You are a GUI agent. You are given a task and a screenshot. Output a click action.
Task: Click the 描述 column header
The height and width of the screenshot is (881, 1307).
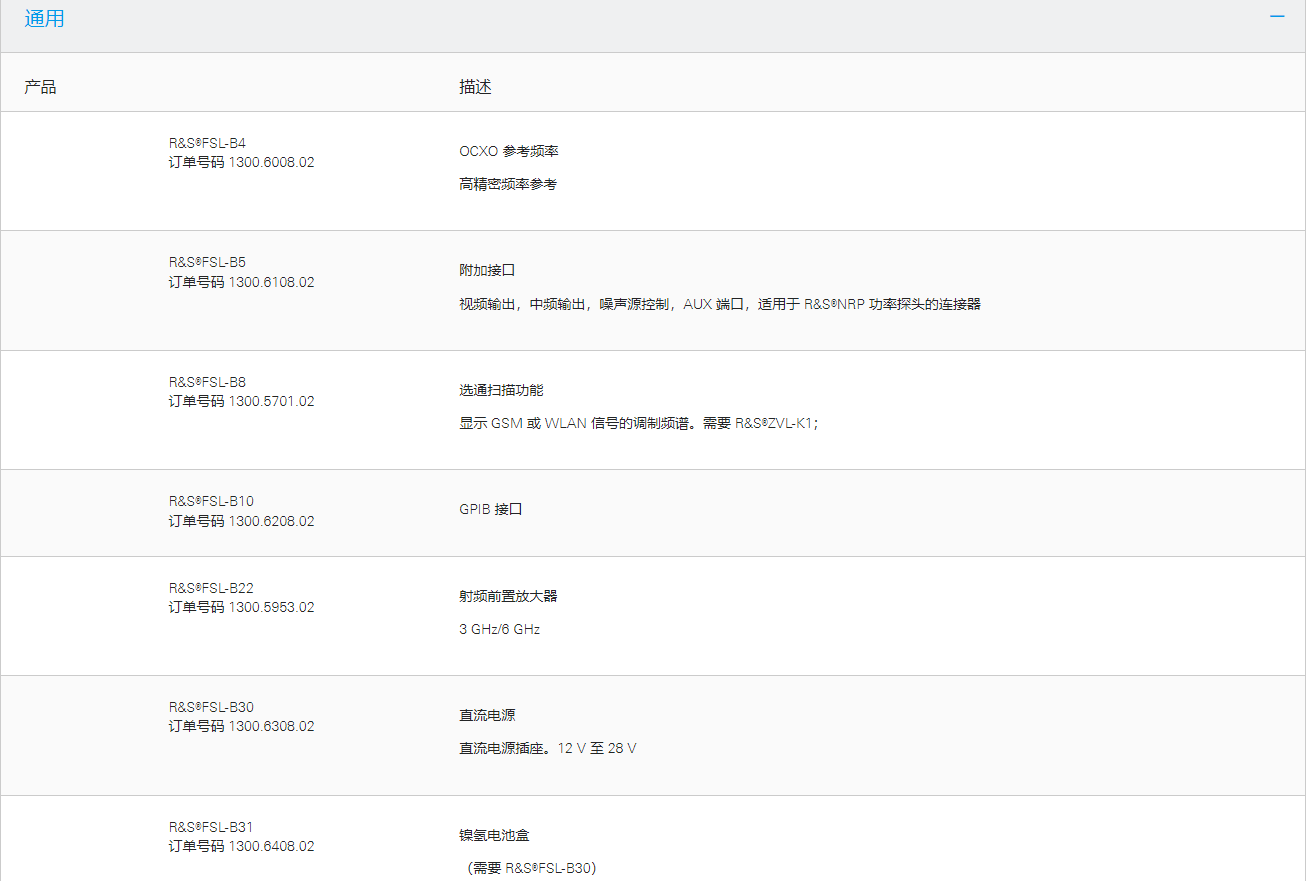coord(475,87)
